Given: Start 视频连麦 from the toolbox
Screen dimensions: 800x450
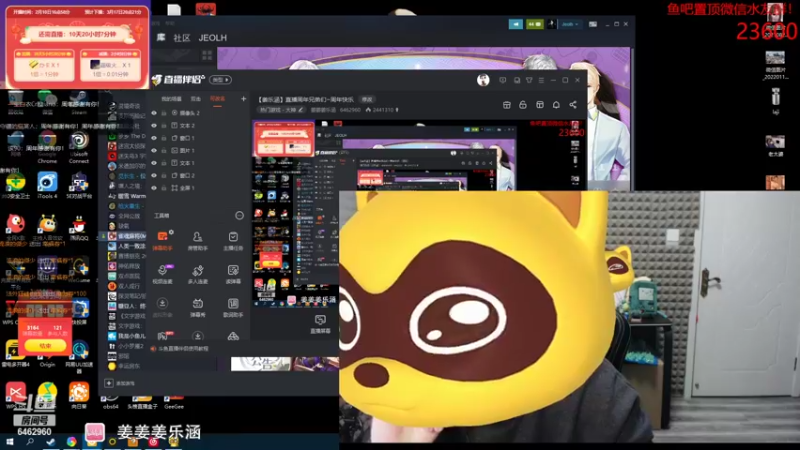Looking at the screenshot, I should (162, 274).
